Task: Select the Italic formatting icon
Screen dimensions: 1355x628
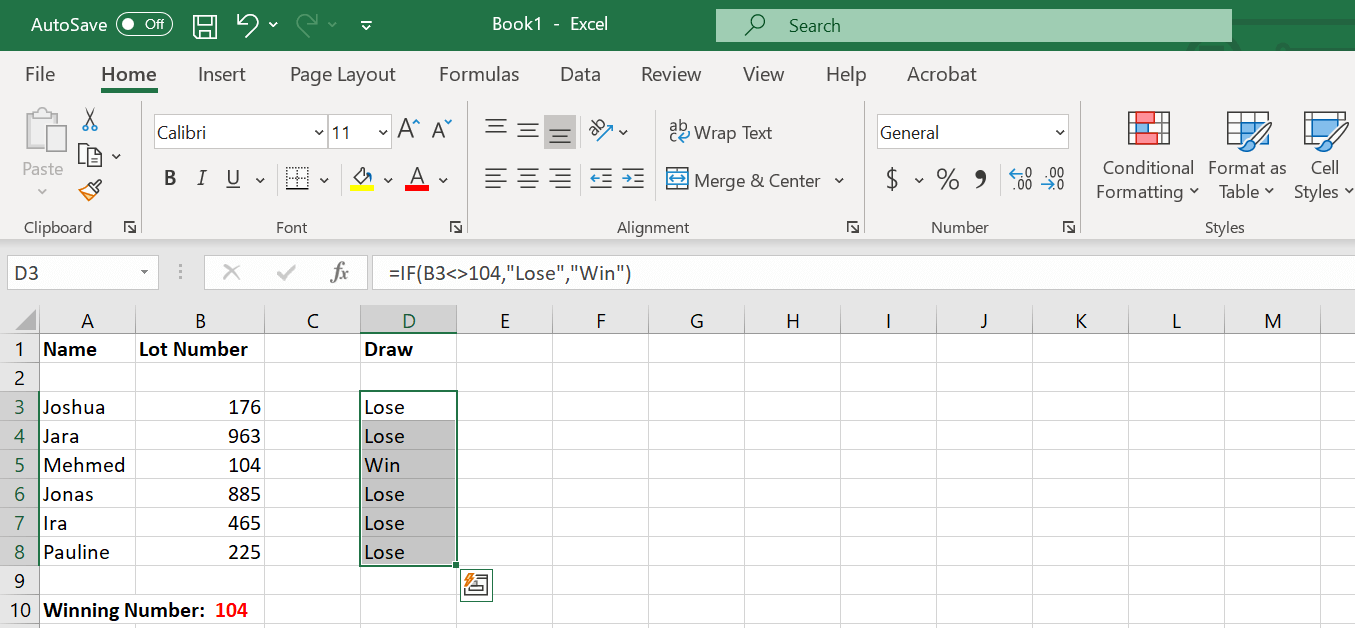Action: [x=201, y=178]
